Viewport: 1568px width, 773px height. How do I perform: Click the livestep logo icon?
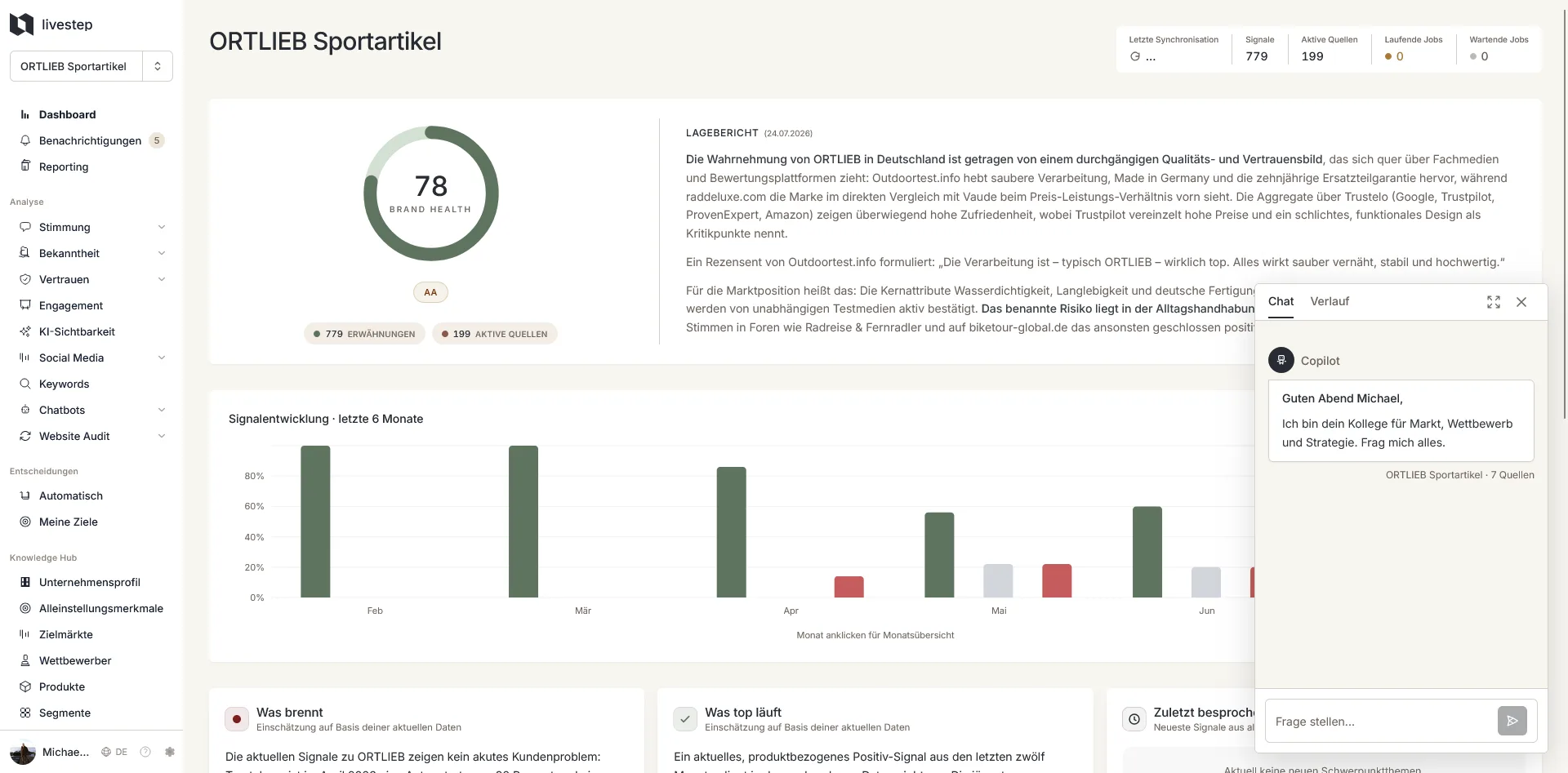[x=21, y=24]
